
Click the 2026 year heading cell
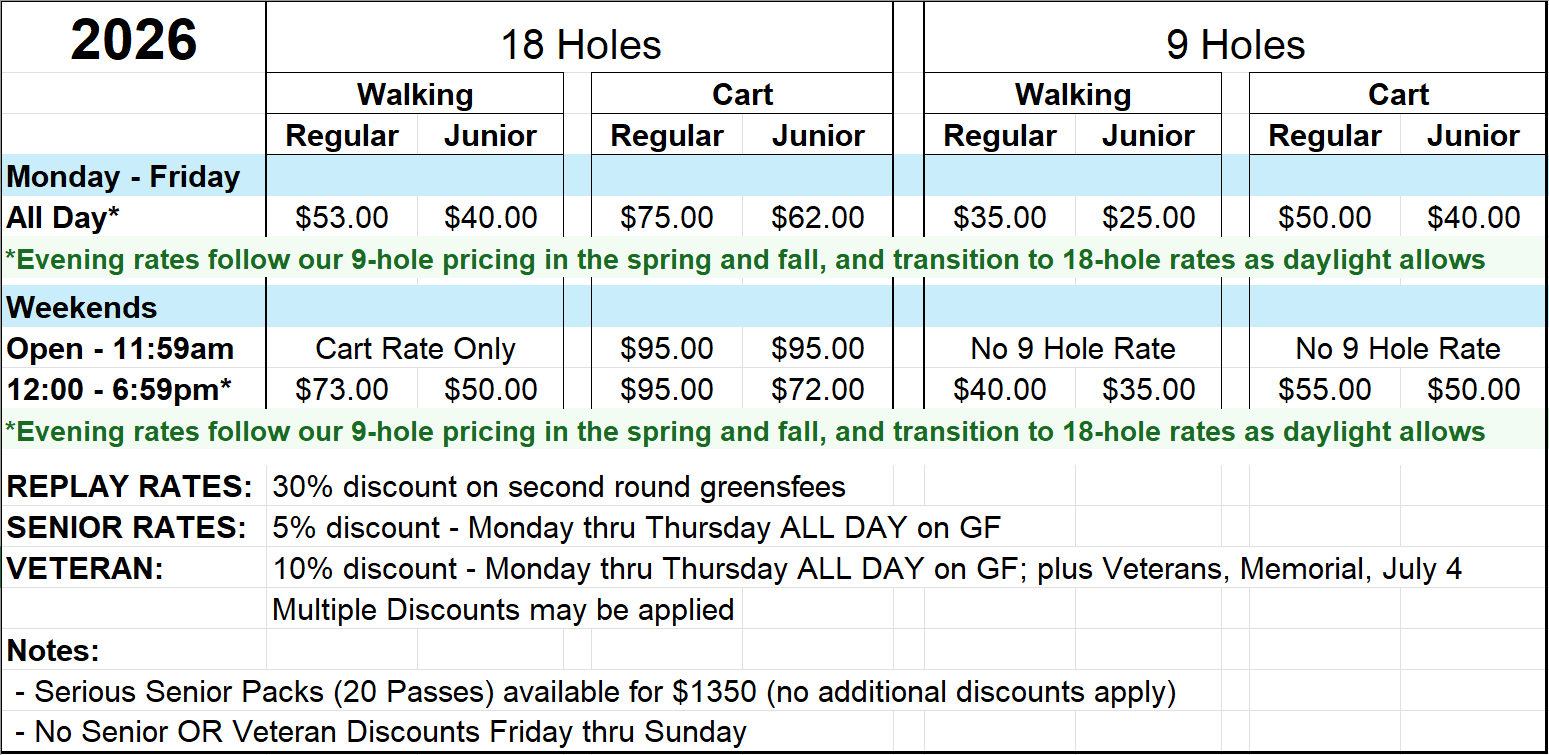(x=134, y=41)
